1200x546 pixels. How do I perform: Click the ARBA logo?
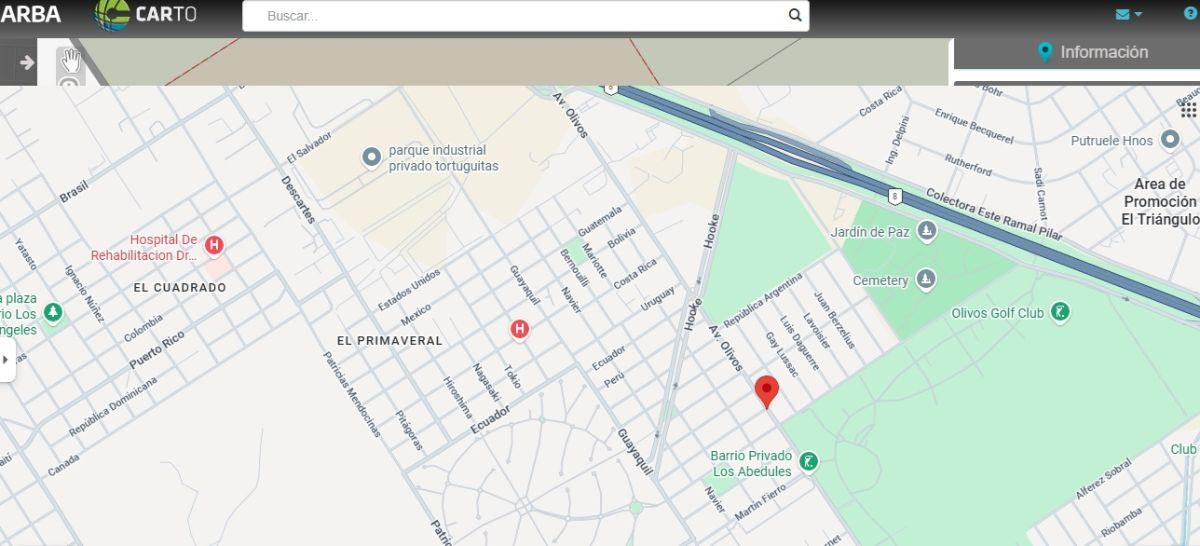tap(30, 14)
